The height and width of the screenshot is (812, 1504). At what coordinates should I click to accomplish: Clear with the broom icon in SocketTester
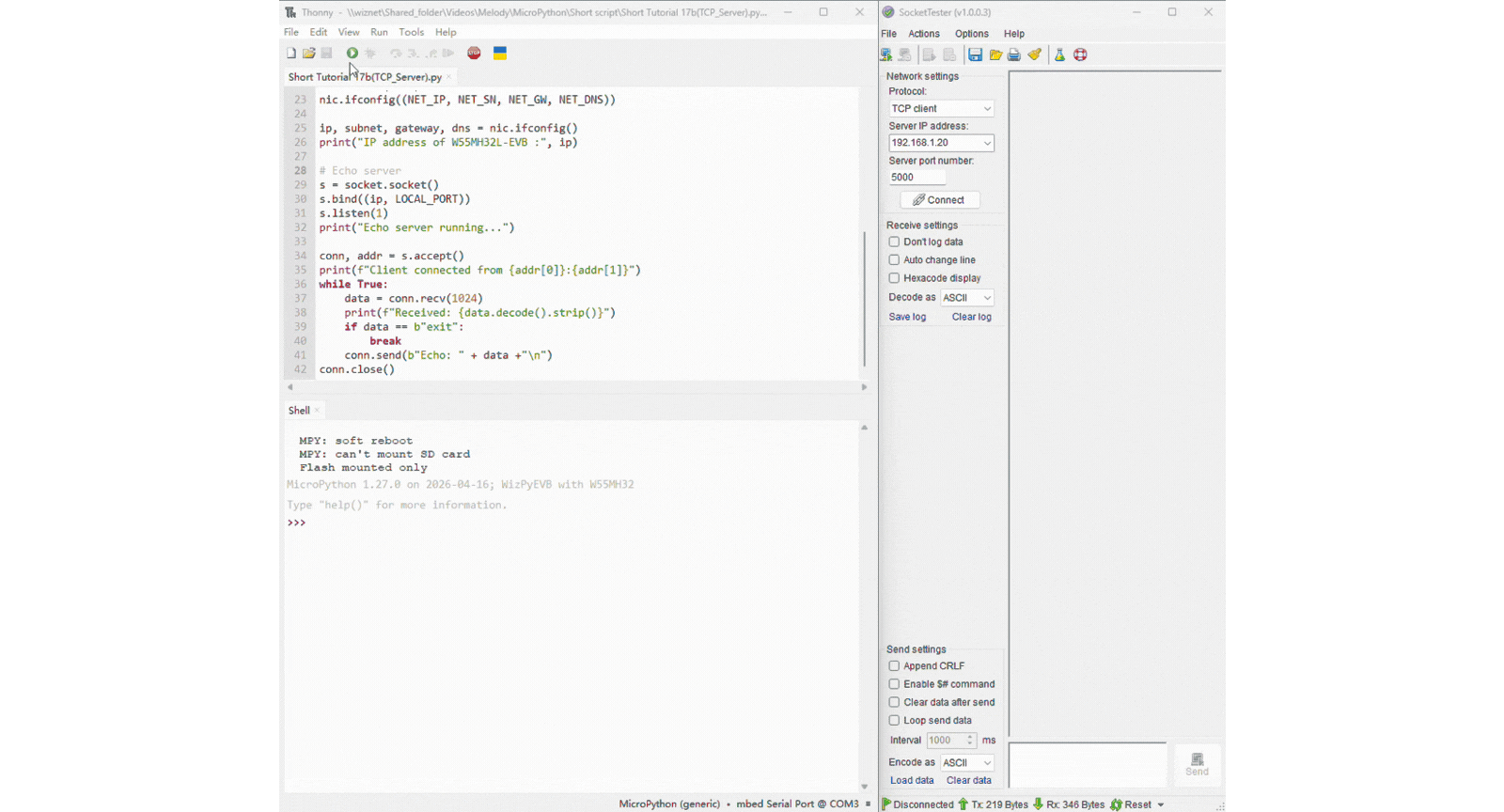[x=1034, y=55]
